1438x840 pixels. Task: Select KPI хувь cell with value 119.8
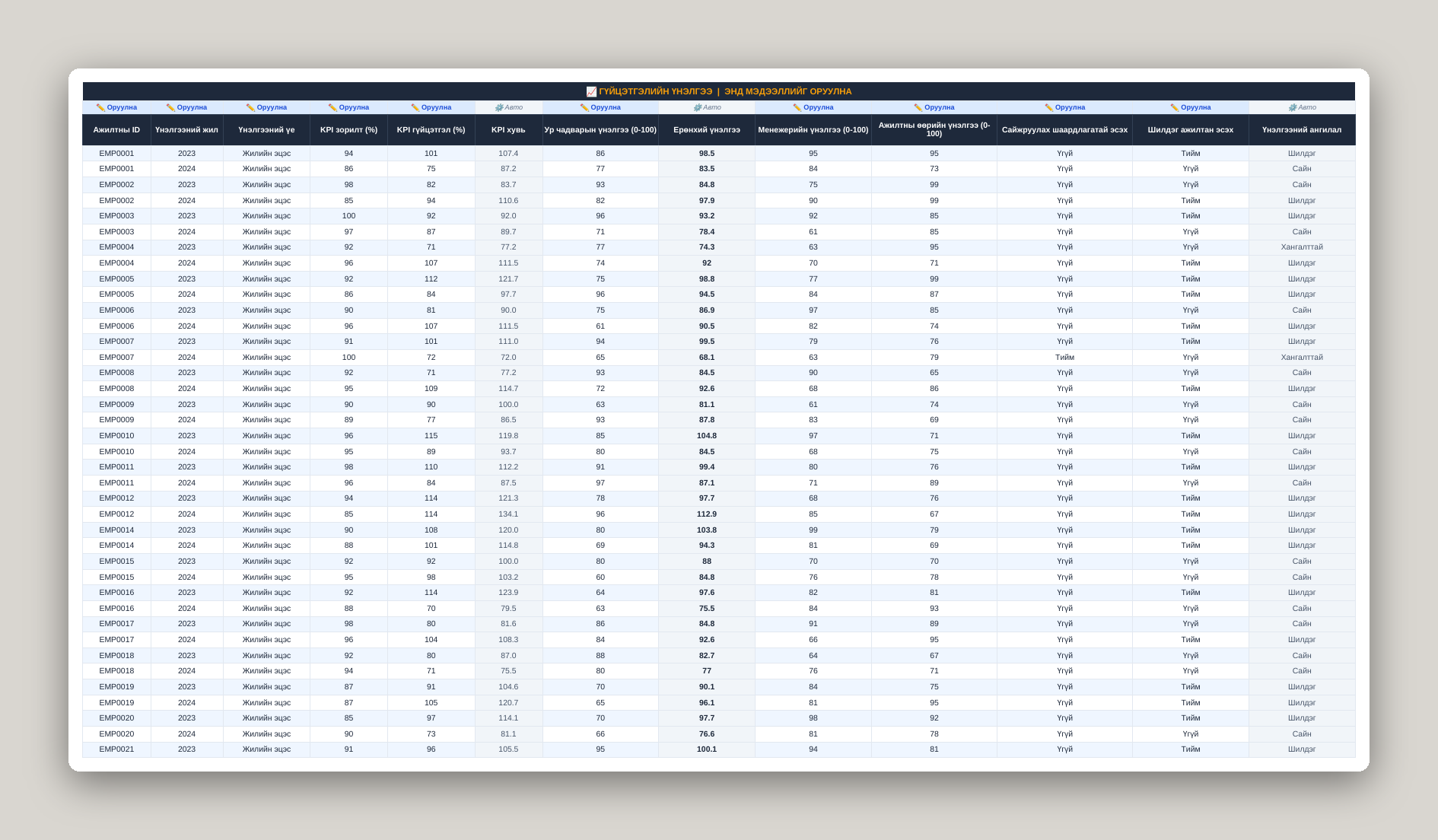508,436
